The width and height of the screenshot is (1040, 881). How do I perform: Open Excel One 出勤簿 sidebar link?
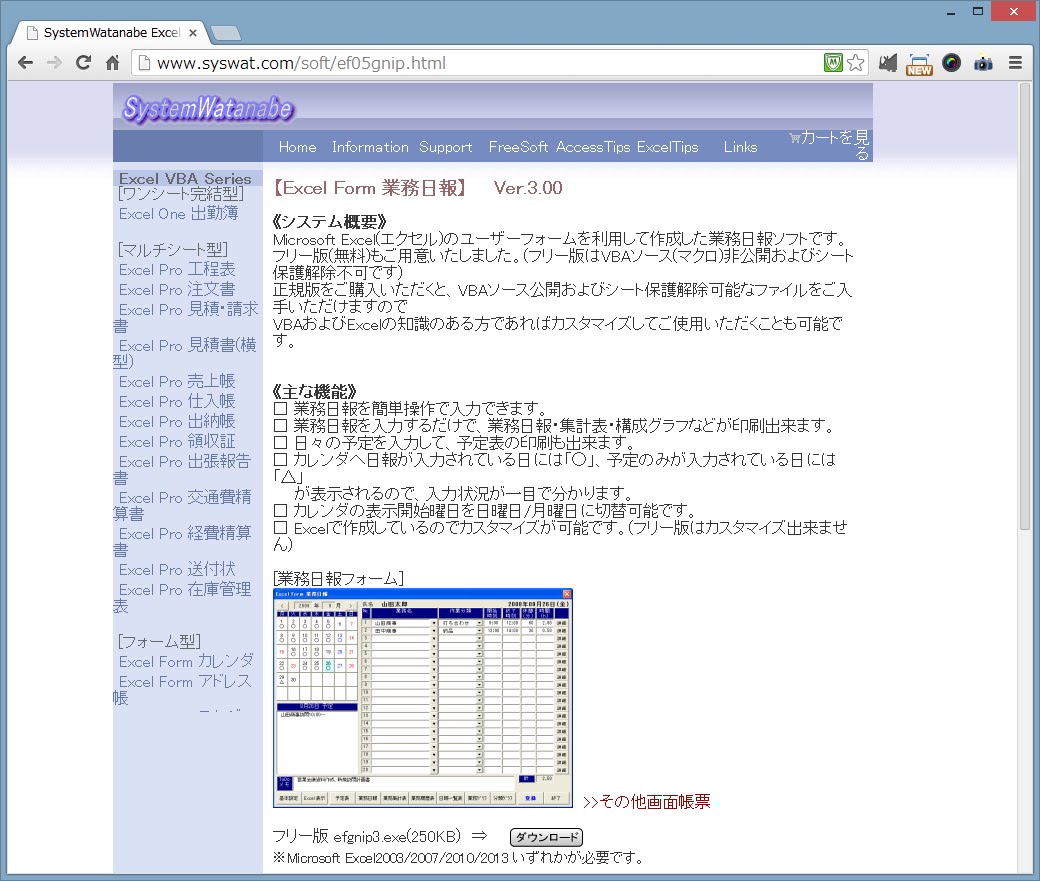pyautogui.click(x=178, y=214)
